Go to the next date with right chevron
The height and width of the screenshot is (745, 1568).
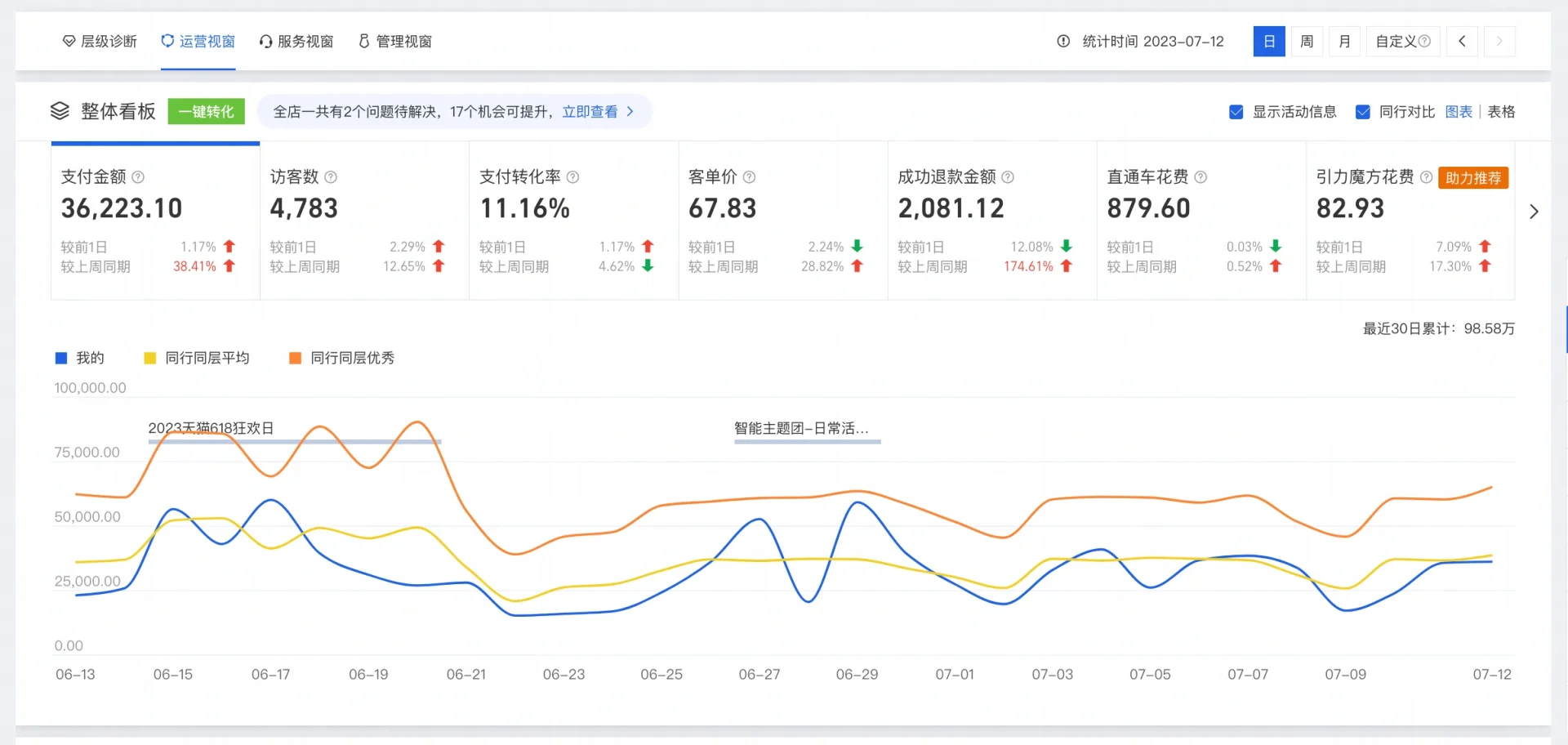tap(1499, 41)
